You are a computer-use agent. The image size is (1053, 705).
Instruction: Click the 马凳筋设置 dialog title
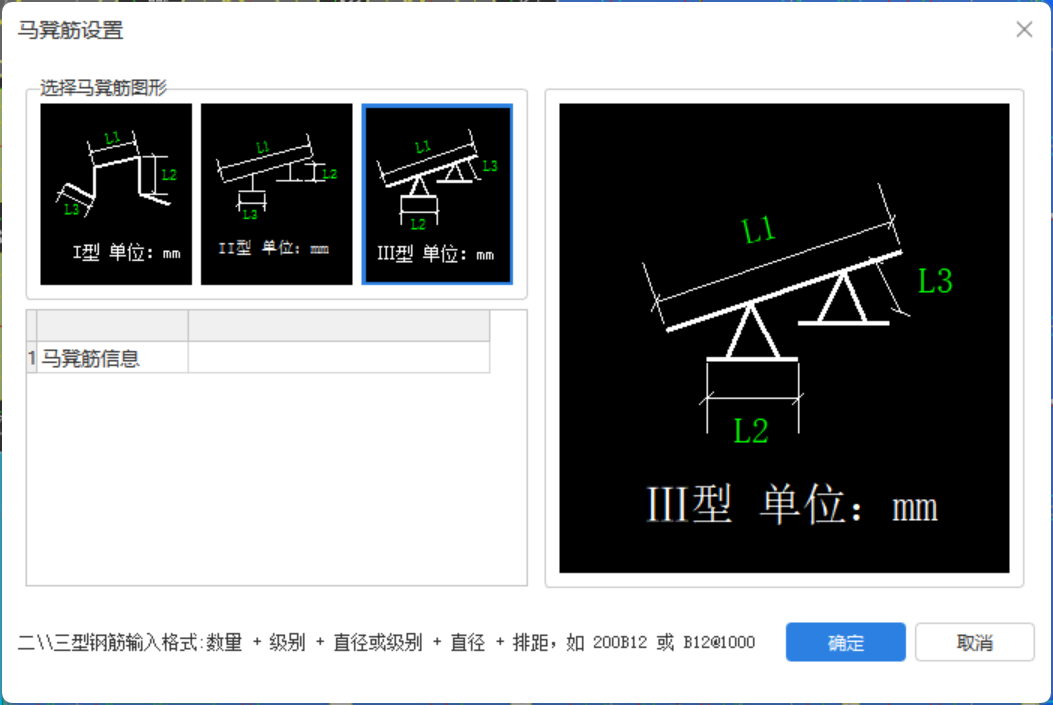tap(71, 30)
